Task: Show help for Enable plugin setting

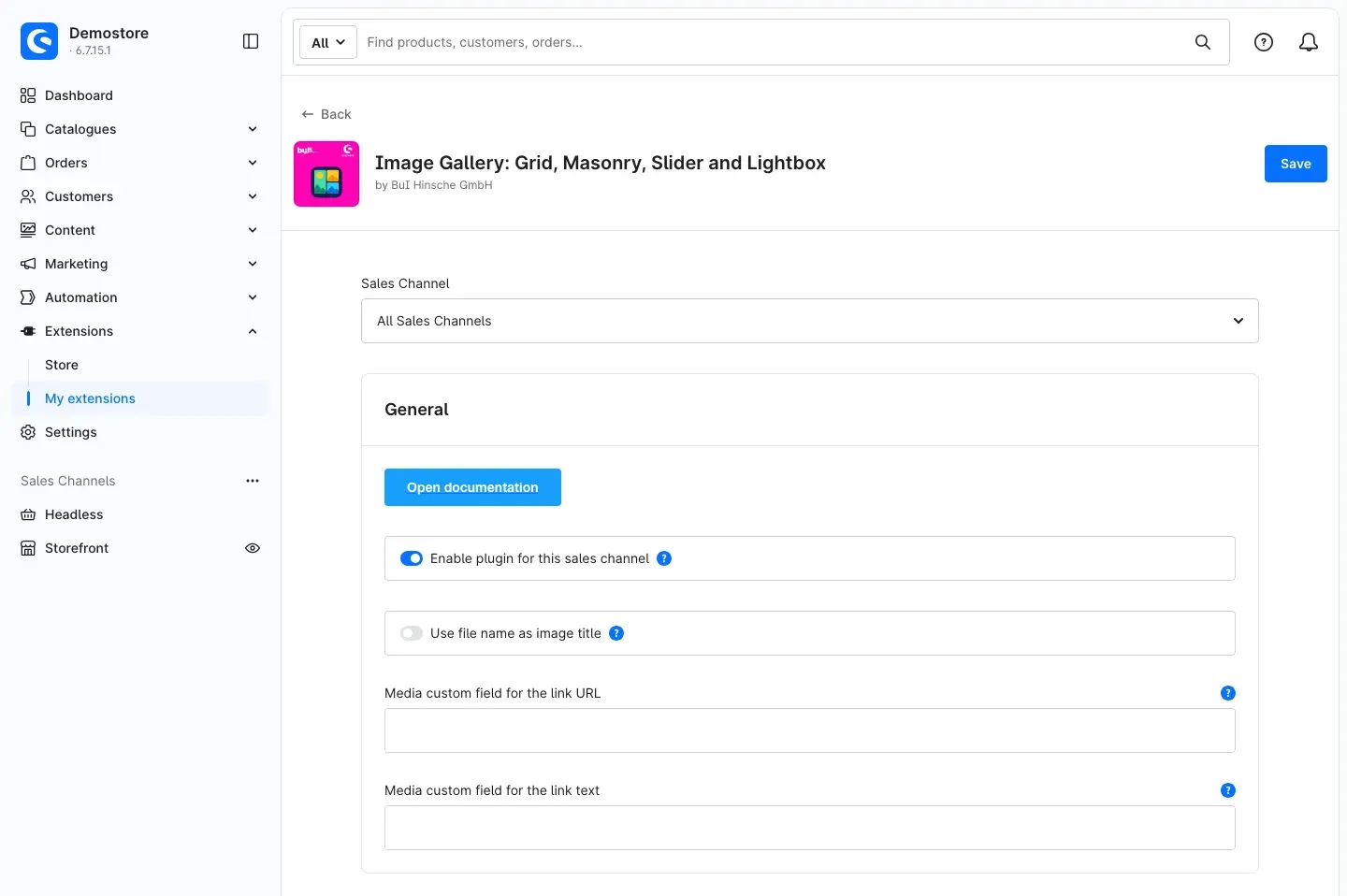Action: pyautogui.click(x=664, y=558)
